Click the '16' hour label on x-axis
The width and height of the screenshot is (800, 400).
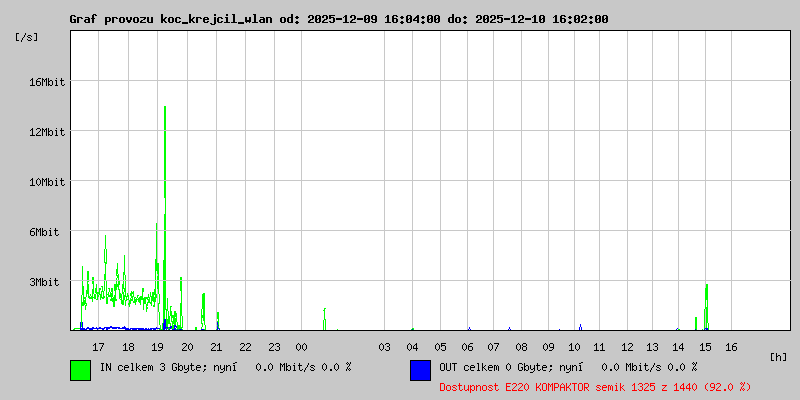coord(731,347)
